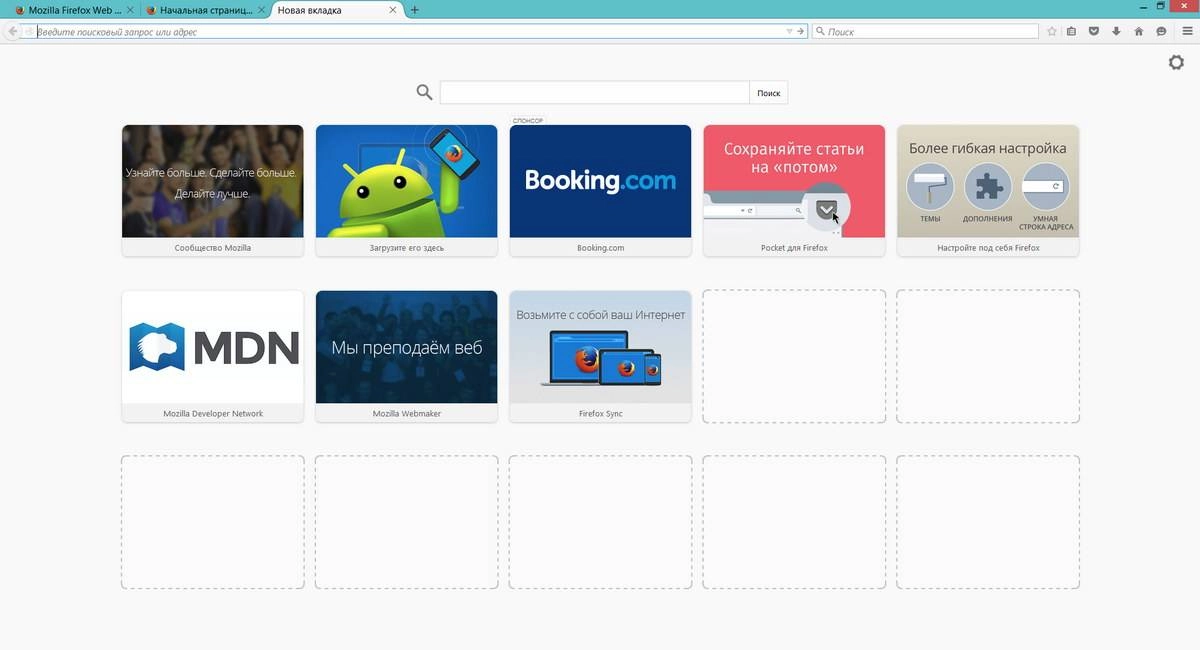Viewport: 1200px width, 650px height.
Task: Open the Hello chat bubble icon
Action: pos(1161,32)
